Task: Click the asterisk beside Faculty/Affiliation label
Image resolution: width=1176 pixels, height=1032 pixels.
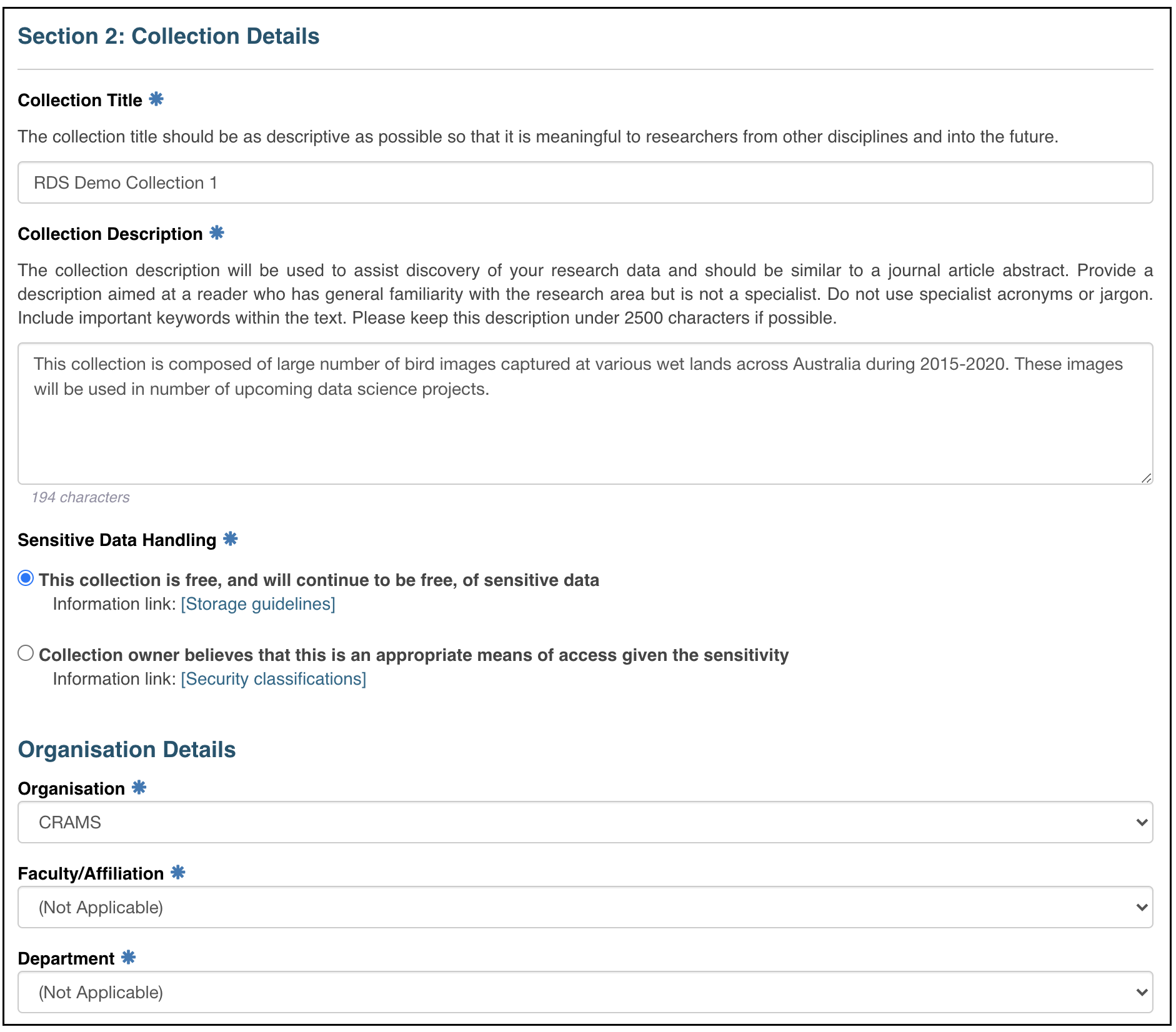Action: tap(178, 872)
